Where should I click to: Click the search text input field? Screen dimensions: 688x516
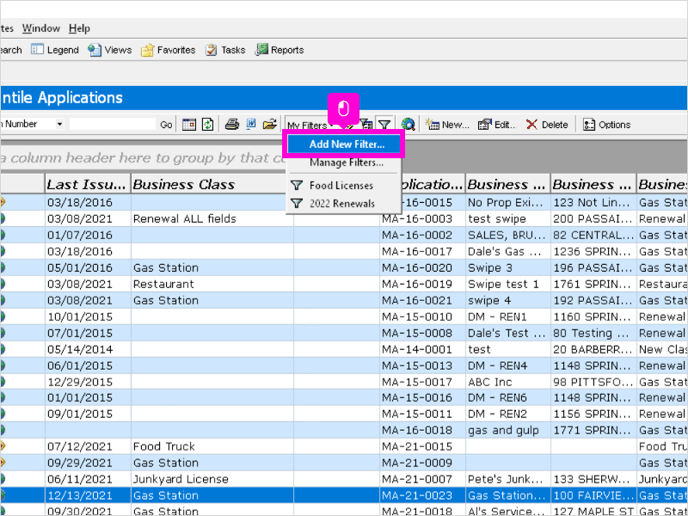click(x=112, y=124)
